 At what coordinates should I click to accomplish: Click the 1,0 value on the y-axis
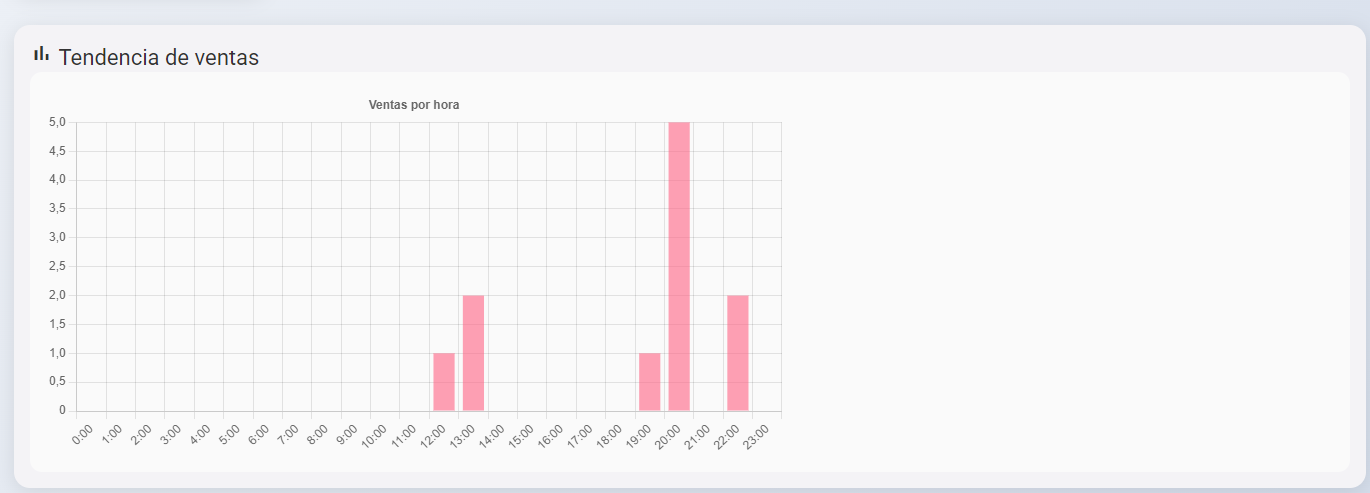58,353
